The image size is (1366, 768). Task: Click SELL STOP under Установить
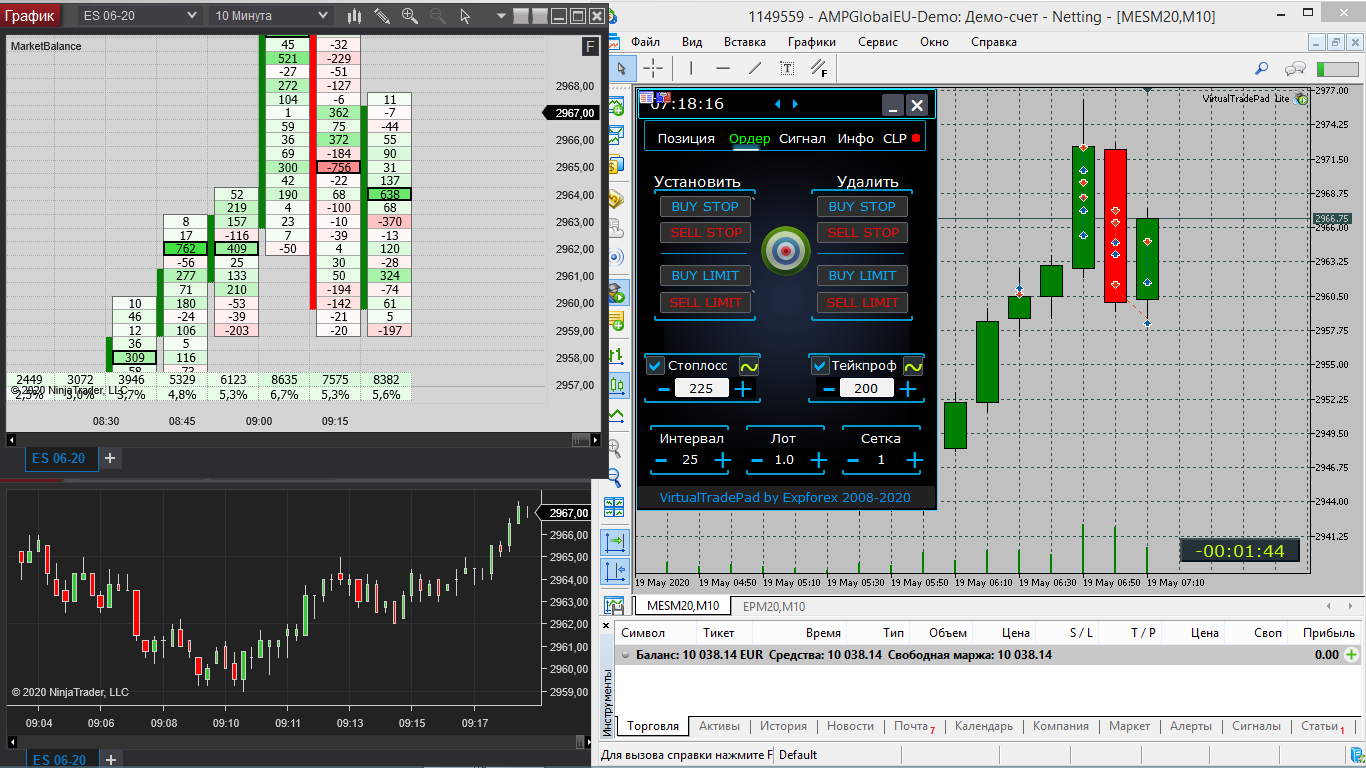pos(705,232)
